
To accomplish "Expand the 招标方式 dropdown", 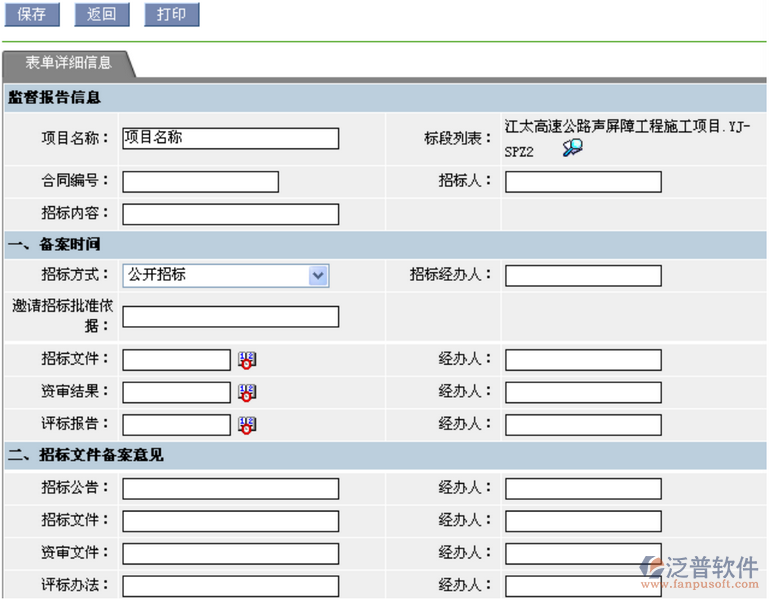I will pos(318,275).
